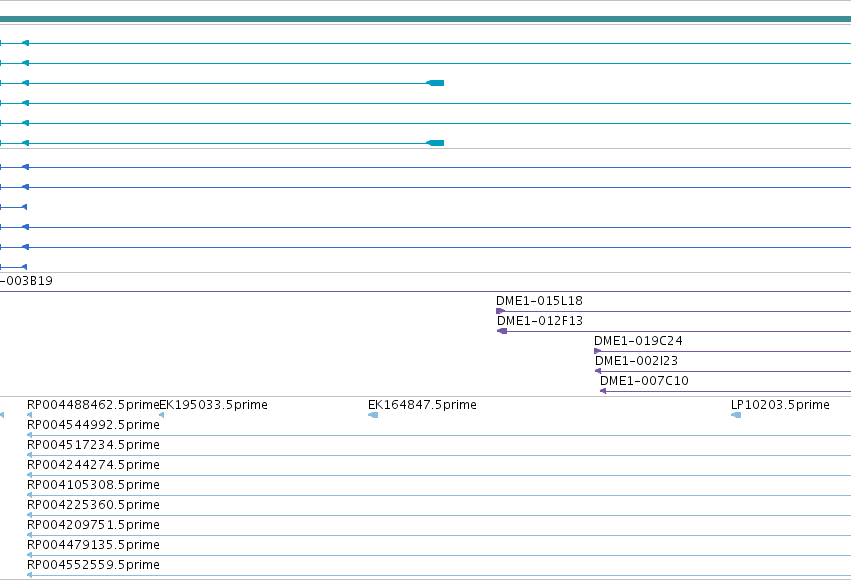Click the RP004105308.5prime label
The image size is (851, 580).
click(93, 485)
